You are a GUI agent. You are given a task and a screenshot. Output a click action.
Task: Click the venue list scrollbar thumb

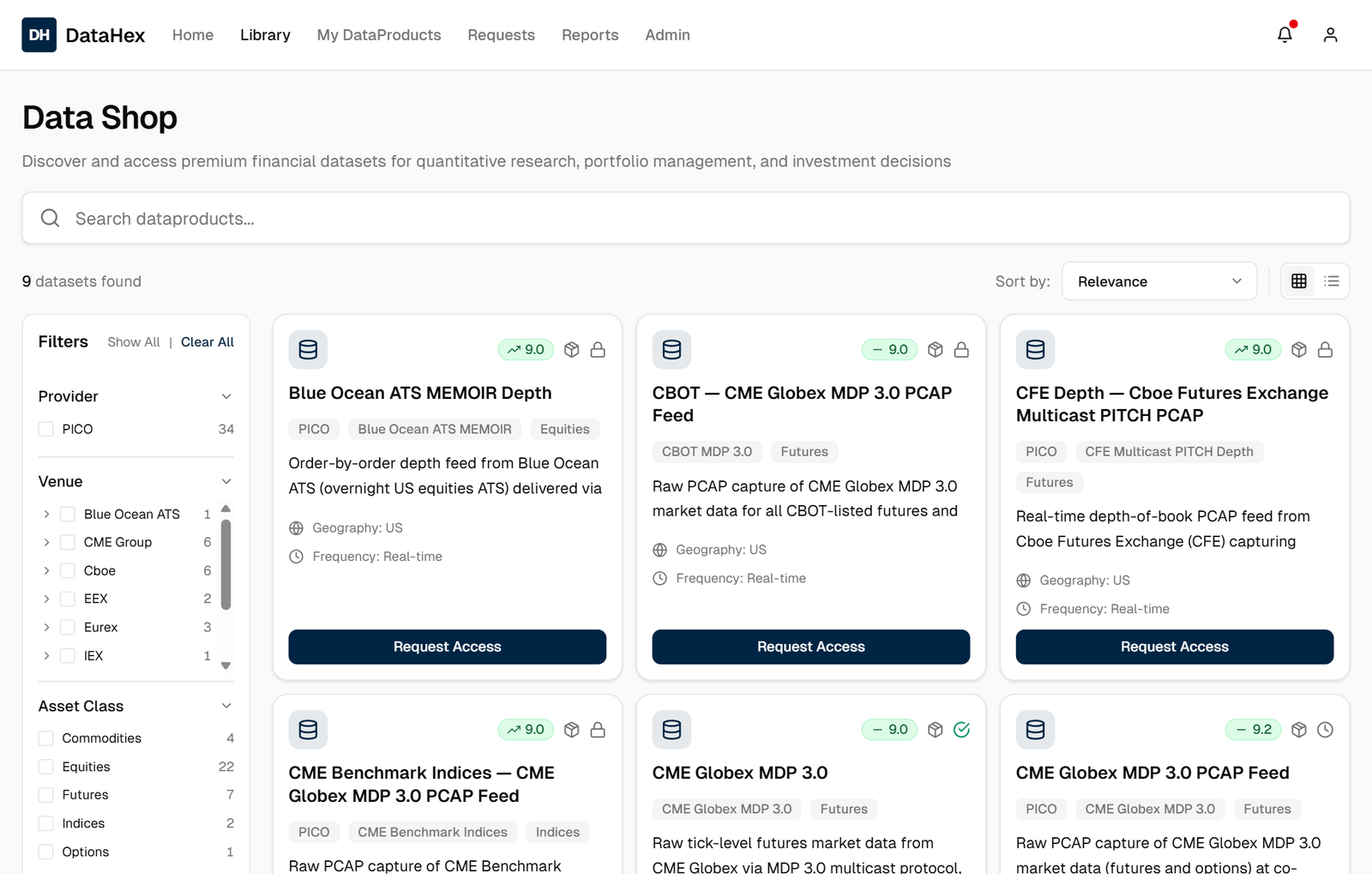coord(226,564)
